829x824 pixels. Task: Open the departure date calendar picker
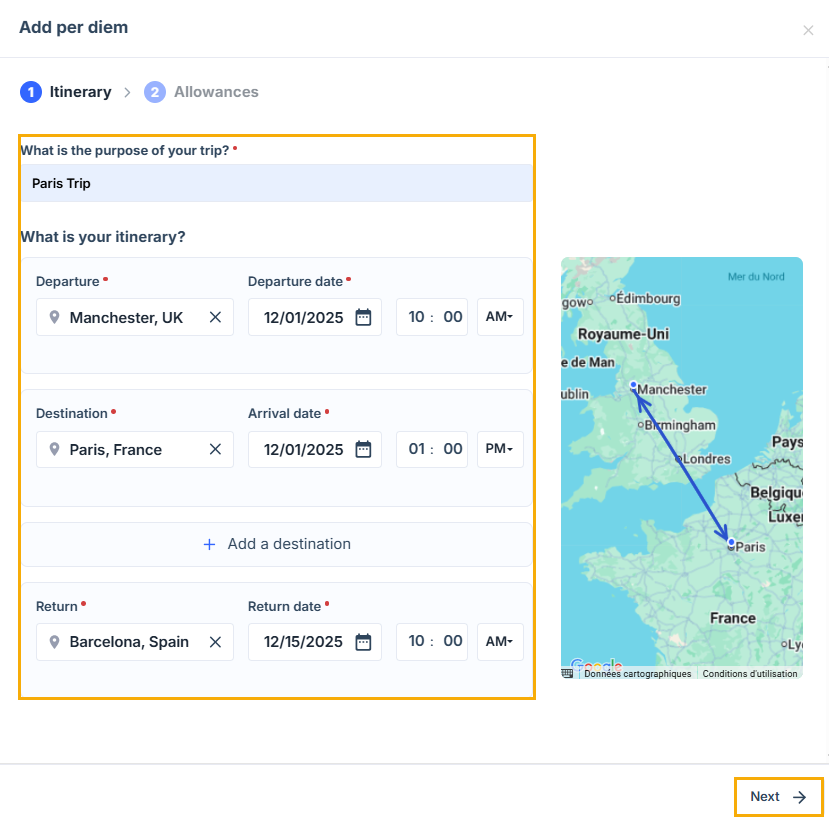[x=363, y=317]
